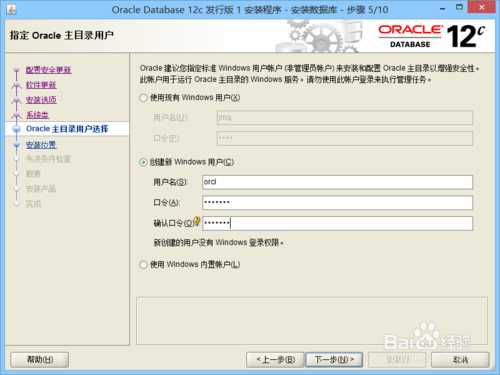
Task: Click the Java installer icon in the title bar
Action: pos(11,9)
